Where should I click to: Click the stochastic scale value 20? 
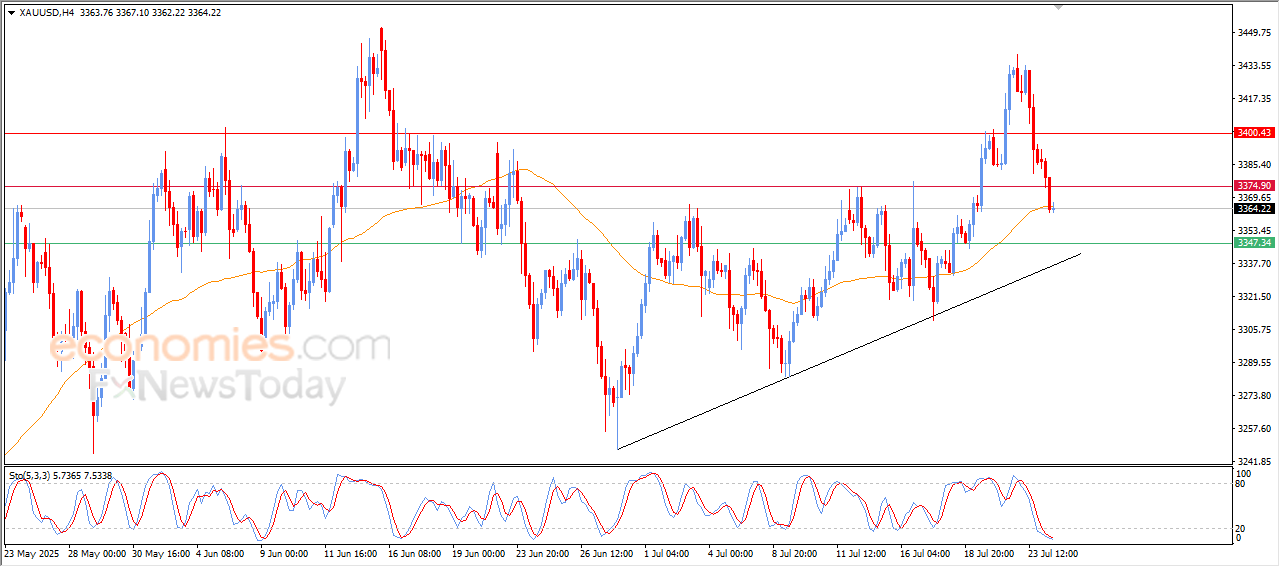[1241, 527]
